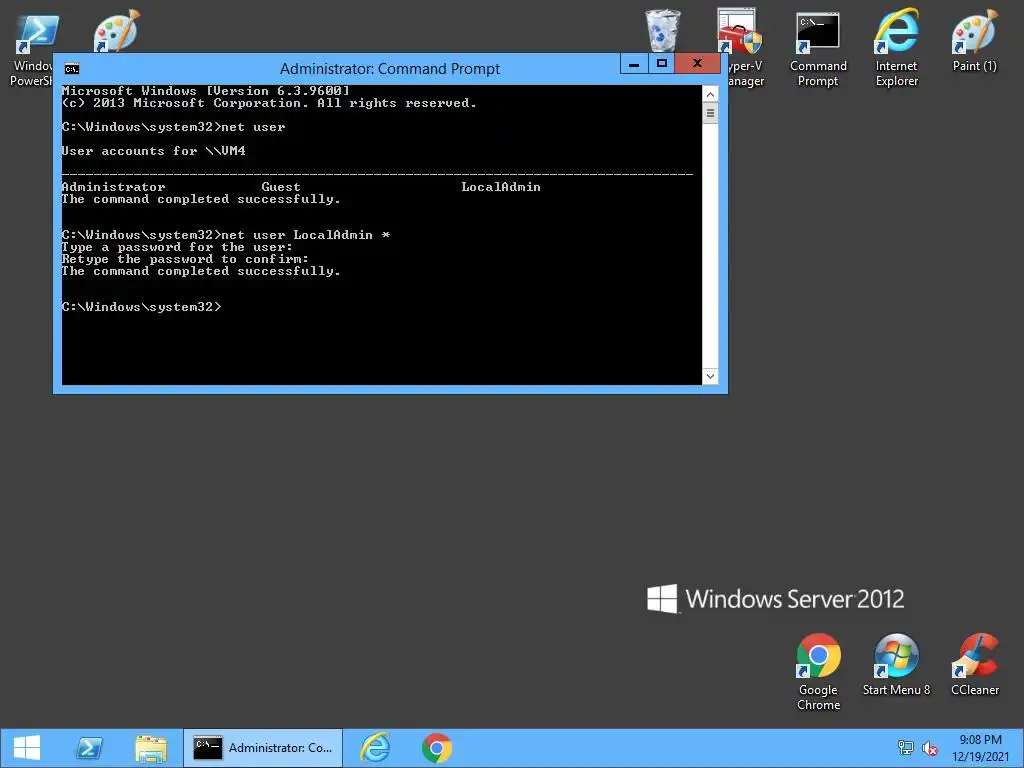Click the Administrator: Command Prompt title bar

(x=390, y=69)
